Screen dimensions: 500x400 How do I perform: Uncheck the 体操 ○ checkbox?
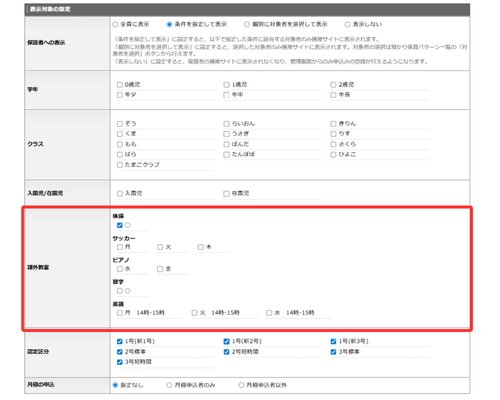click(x=120, y=225)
